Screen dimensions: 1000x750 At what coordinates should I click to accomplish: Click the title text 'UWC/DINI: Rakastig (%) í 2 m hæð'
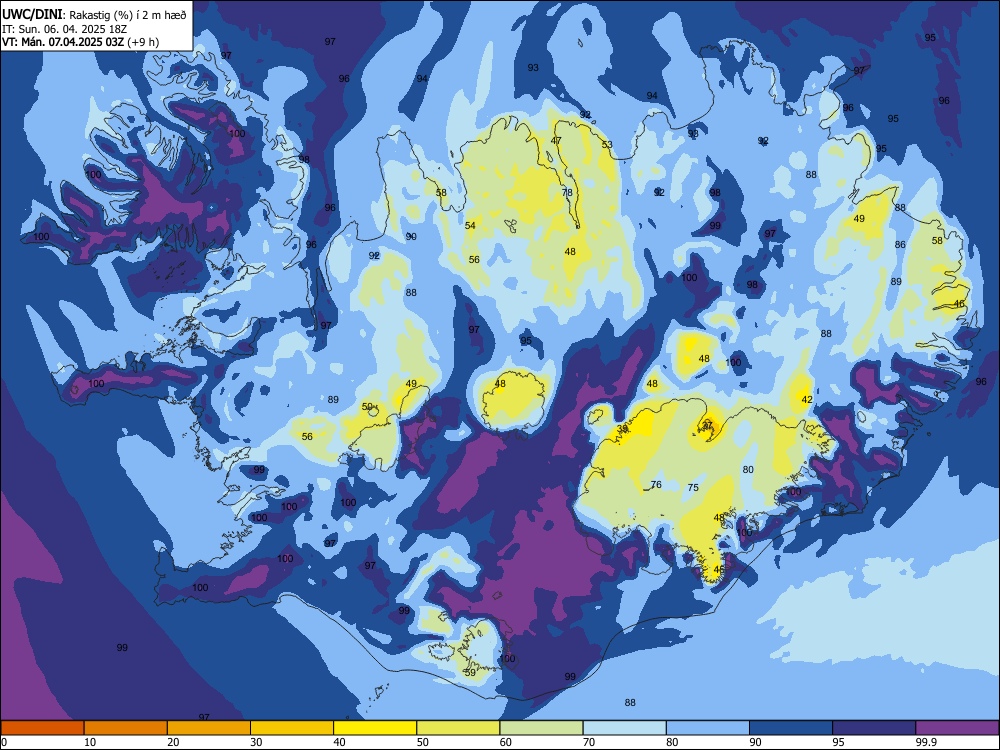click(94, 15)
